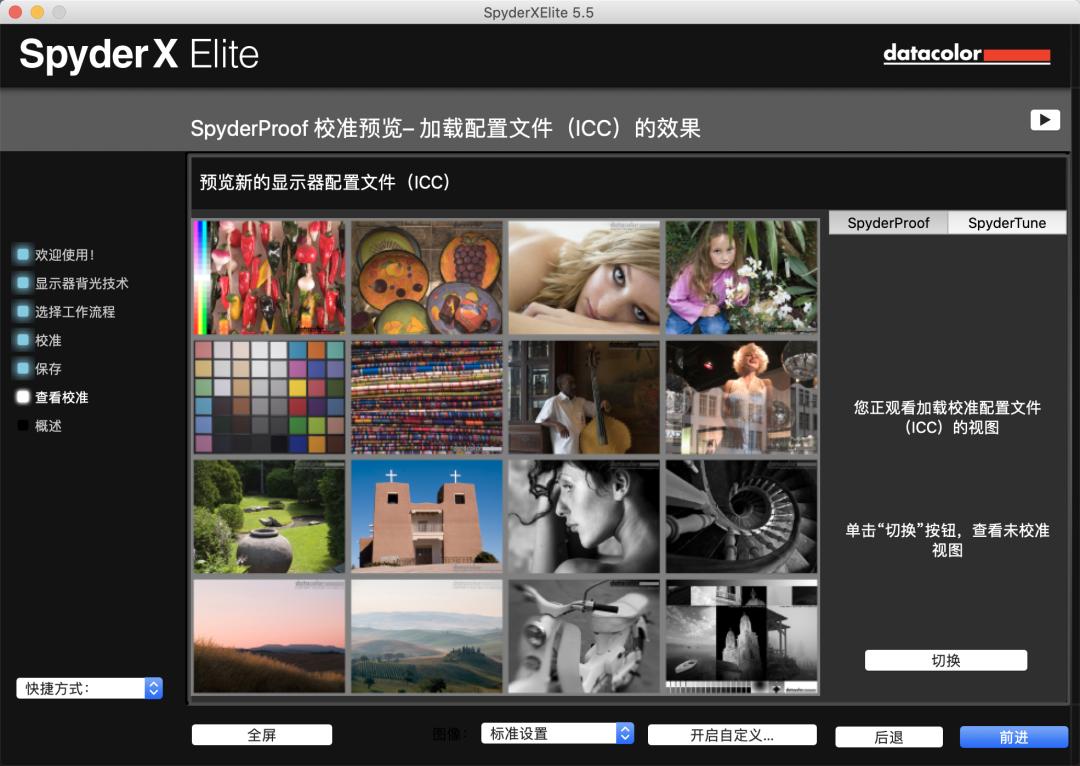The height and width of the screenshot is (766, 1080).
Task: Click the step indicator beside 欢迎使用!
Action: pos(23,255)
